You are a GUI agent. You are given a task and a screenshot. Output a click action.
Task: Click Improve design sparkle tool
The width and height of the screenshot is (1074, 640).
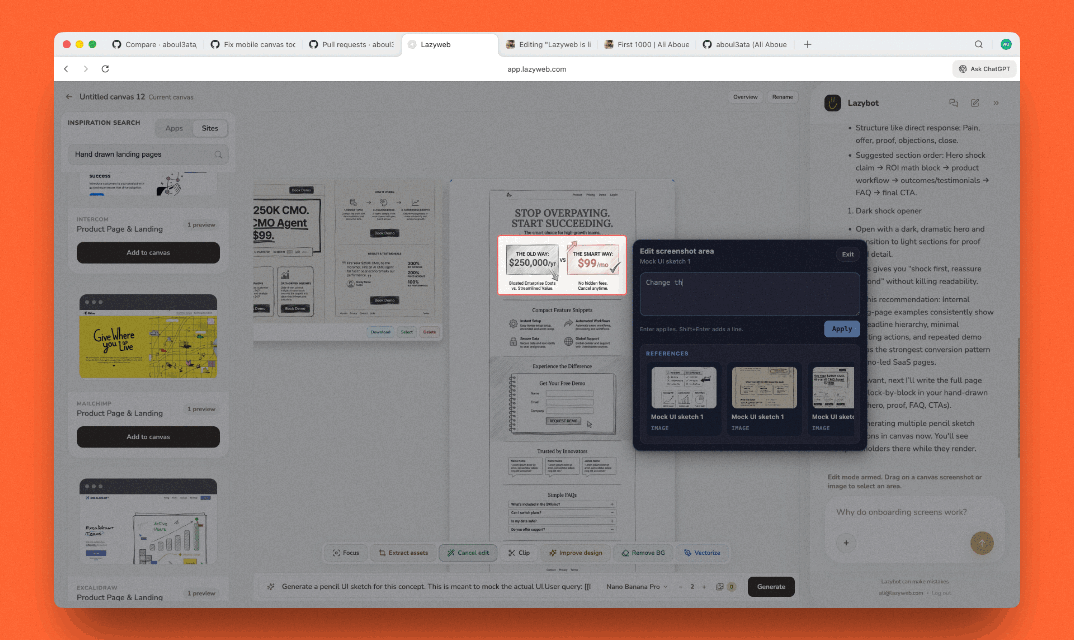coord(575,553)
